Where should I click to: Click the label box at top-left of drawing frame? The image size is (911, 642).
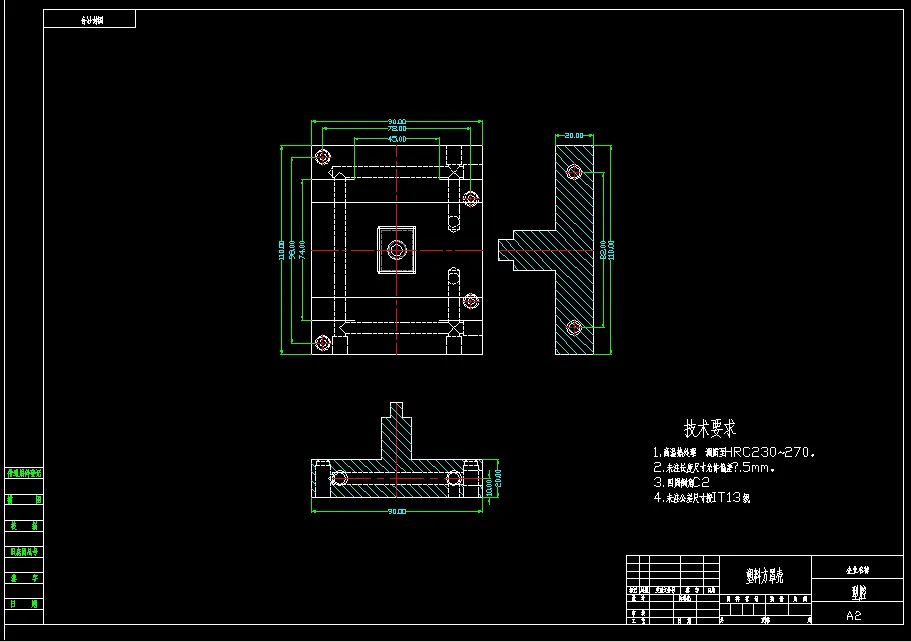[x=89, y=19]
